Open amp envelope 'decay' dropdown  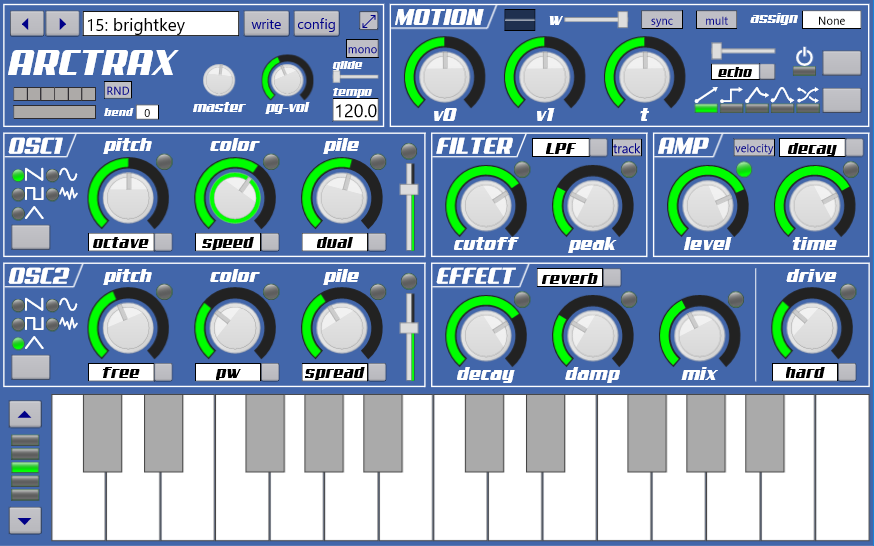[821, 148]
